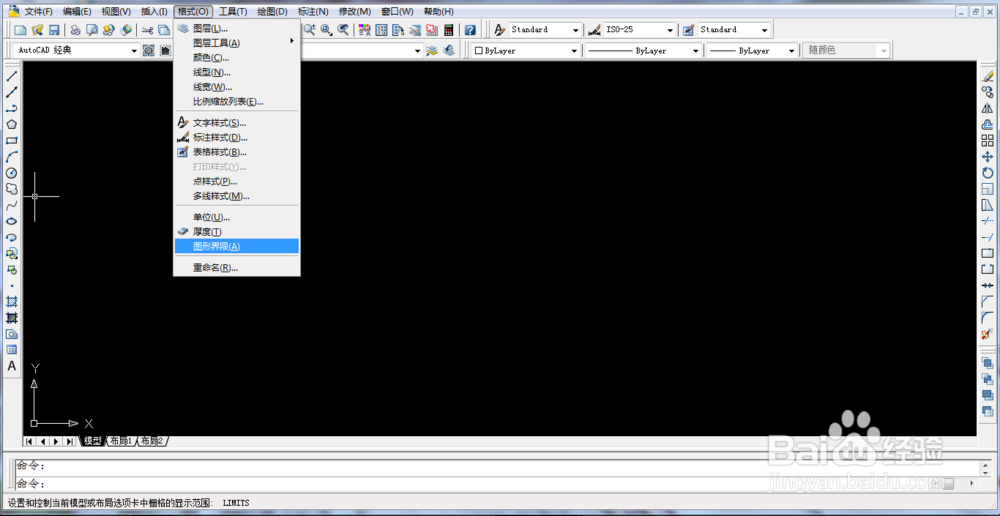
Task: Choose 图形界限(A) from the Format menu
Action: [237, 246]
